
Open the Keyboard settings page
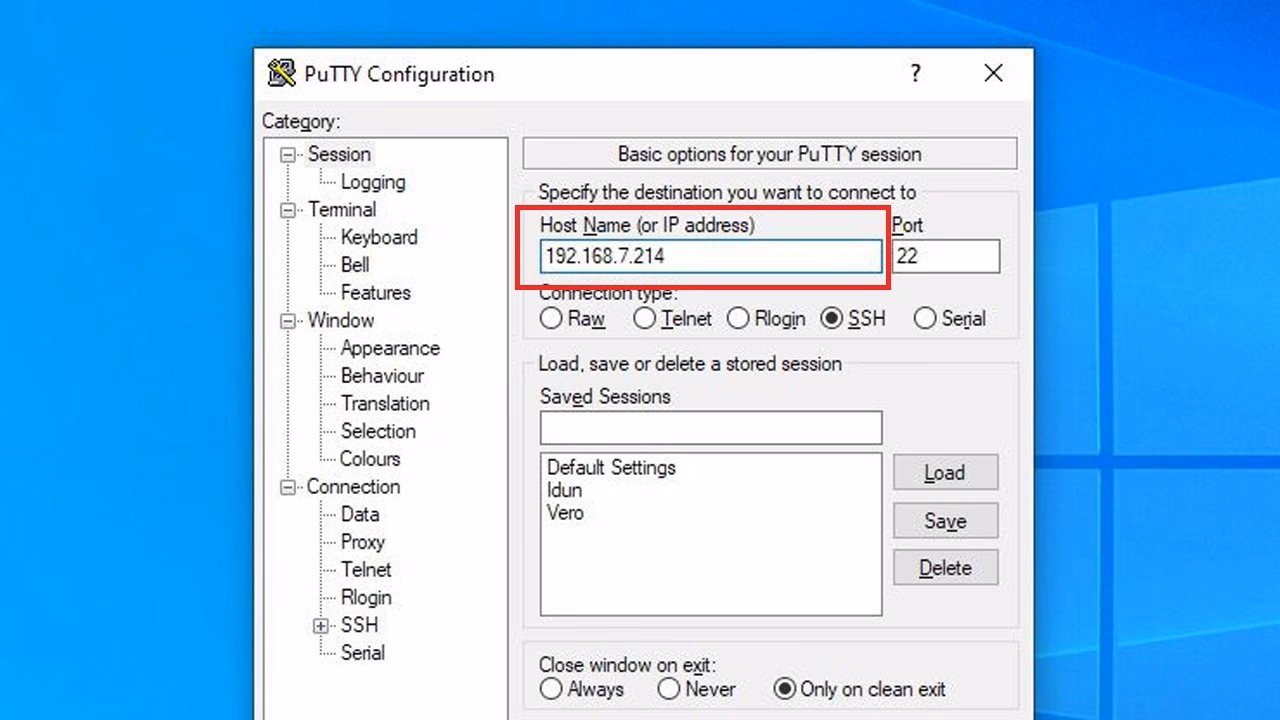(x=379, y=237)
